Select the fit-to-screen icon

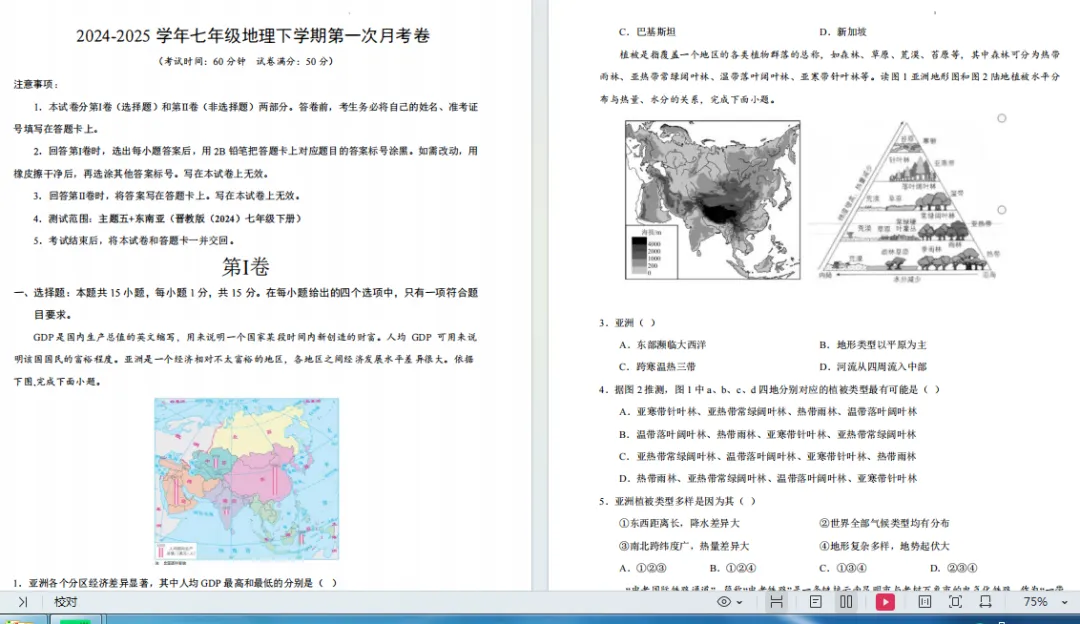pos(956,602)
